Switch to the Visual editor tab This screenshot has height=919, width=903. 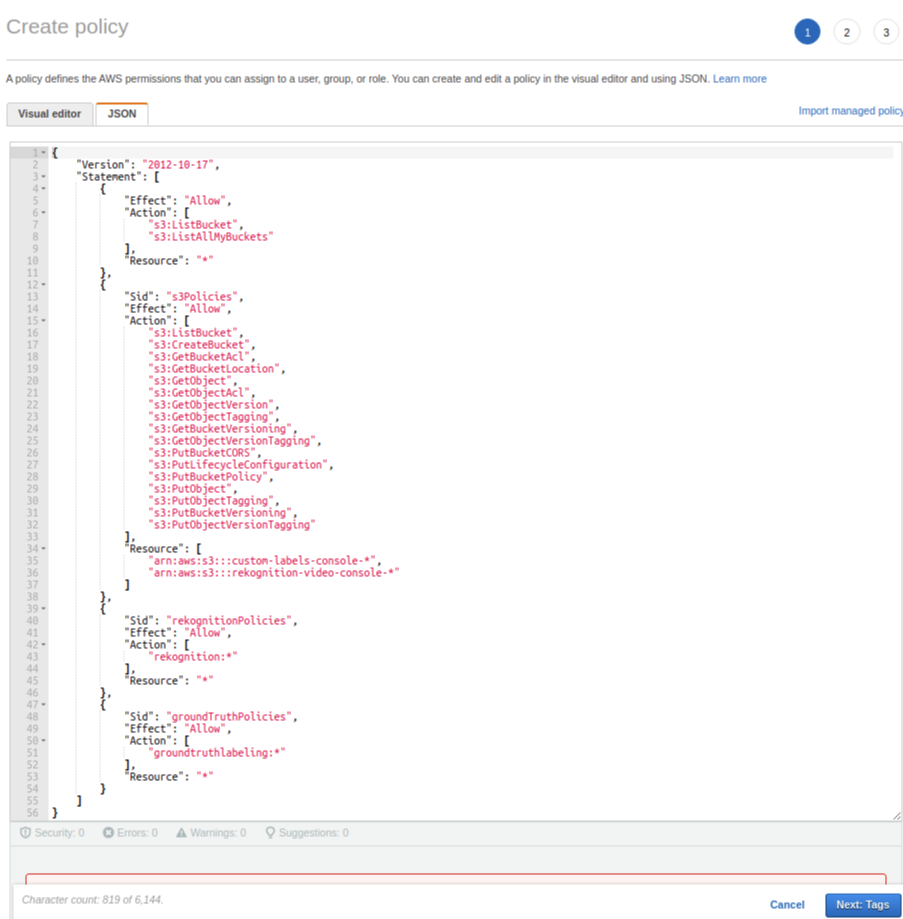point(50,114)
